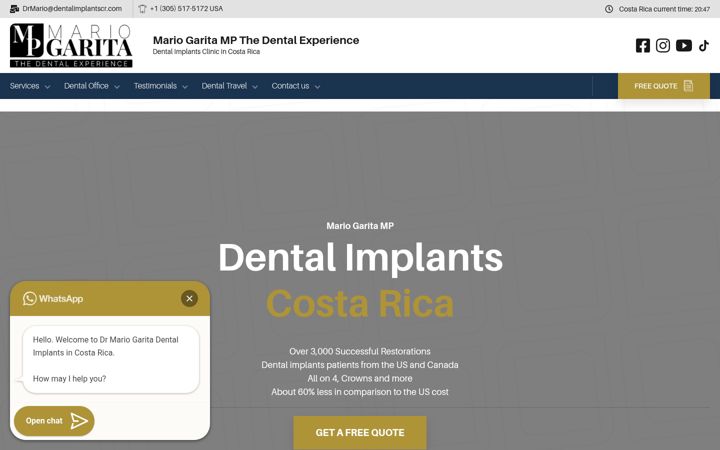Click the Open chat button
This screenshot has height=450, width=720.
54,421
